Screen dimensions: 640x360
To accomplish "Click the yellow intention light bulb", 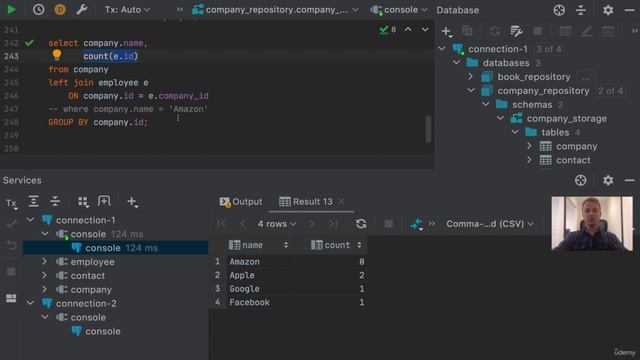I will point(57,55).
